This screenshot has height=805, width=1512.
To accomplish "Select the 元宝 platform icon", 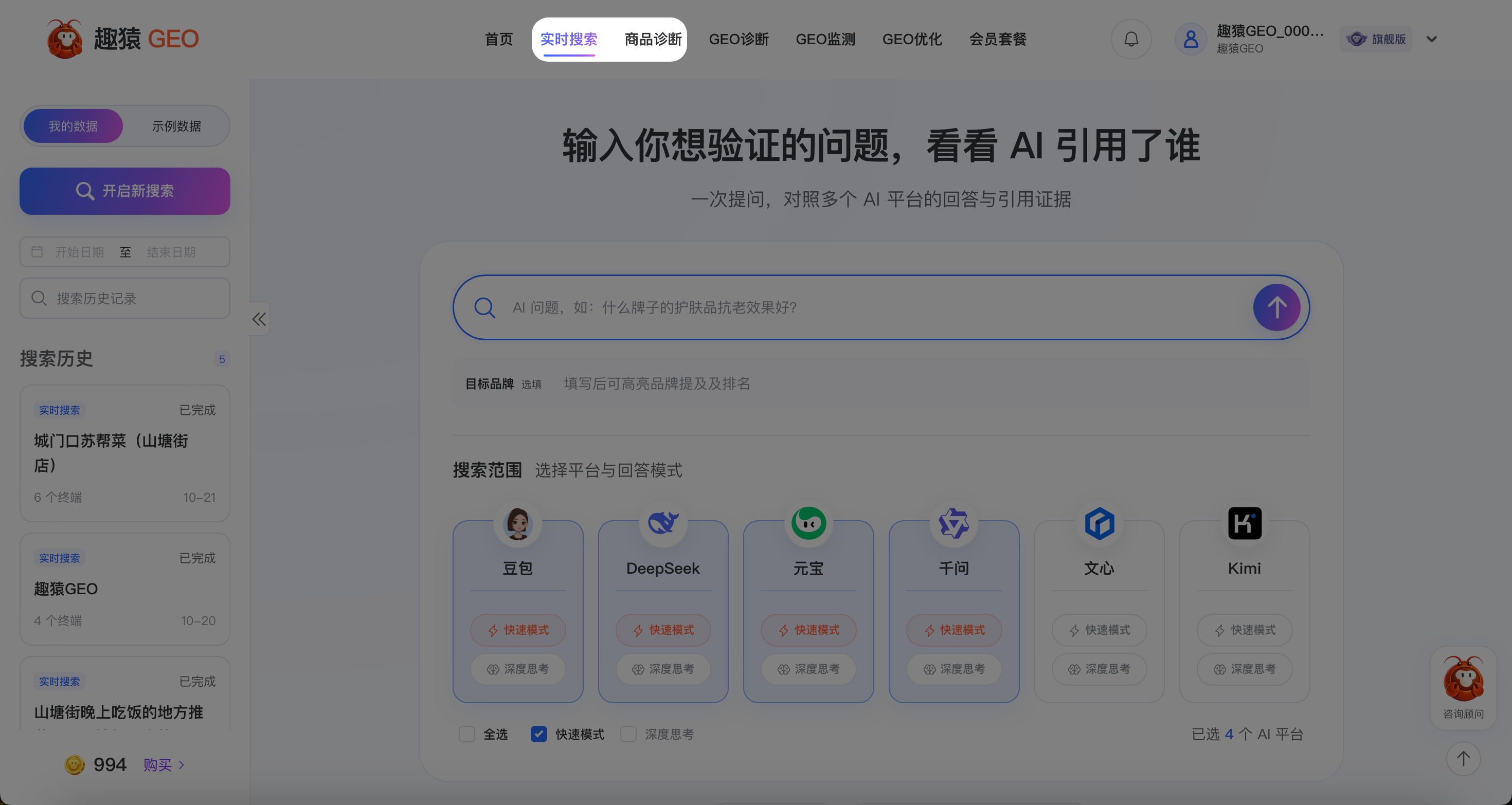I will point(809,523).
